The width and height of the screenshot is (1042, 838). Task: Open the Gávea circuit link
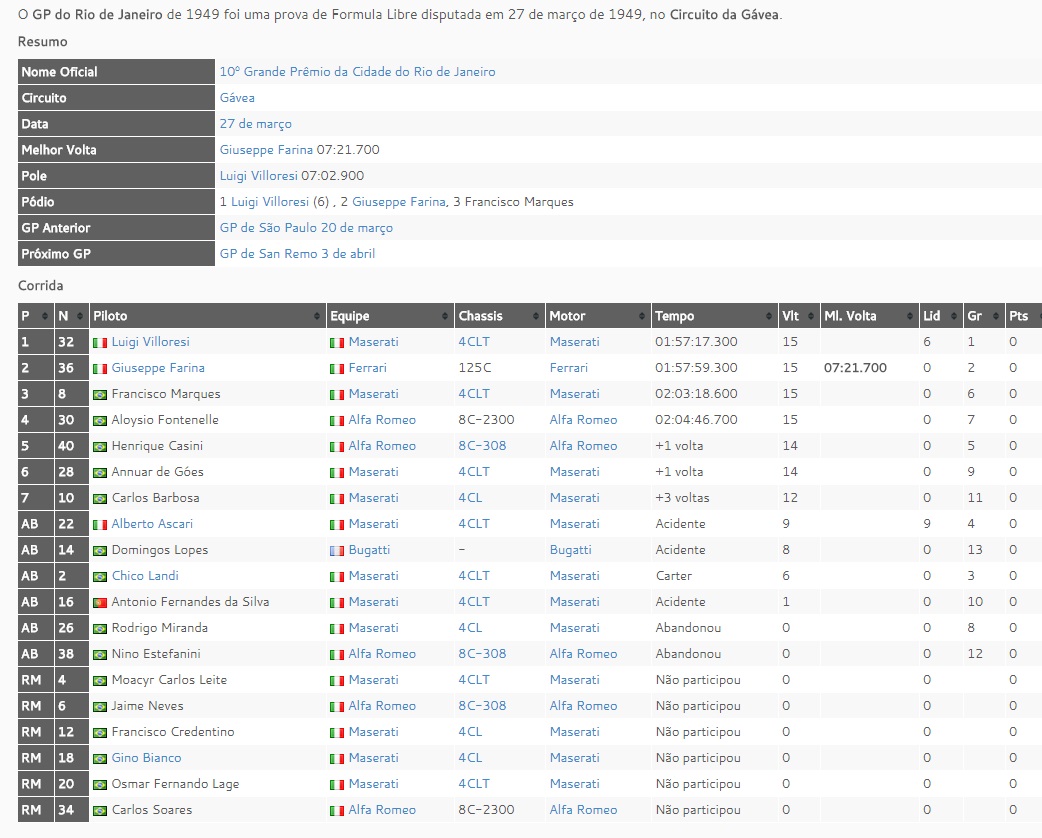coord(237,98)
